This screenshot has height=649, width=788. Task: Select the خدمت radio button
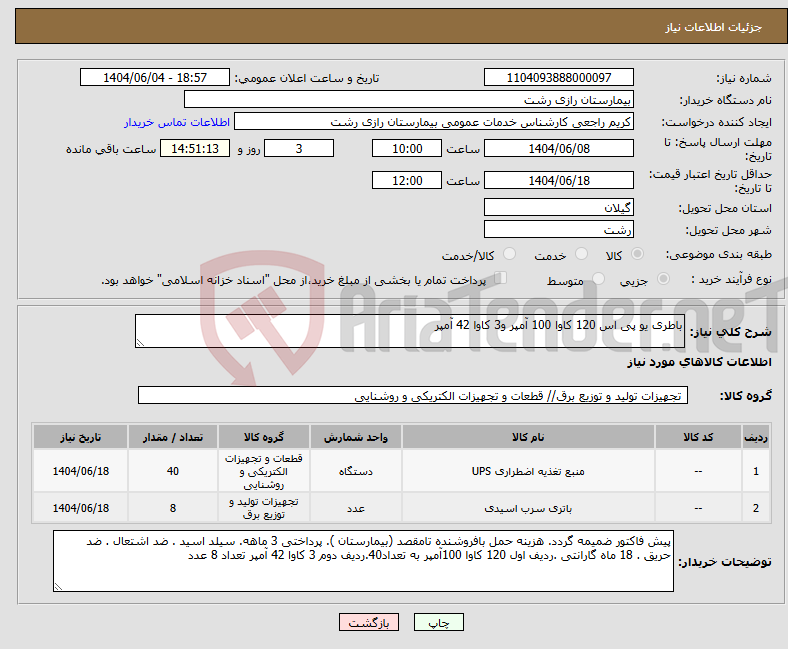[x=581, y=254]
